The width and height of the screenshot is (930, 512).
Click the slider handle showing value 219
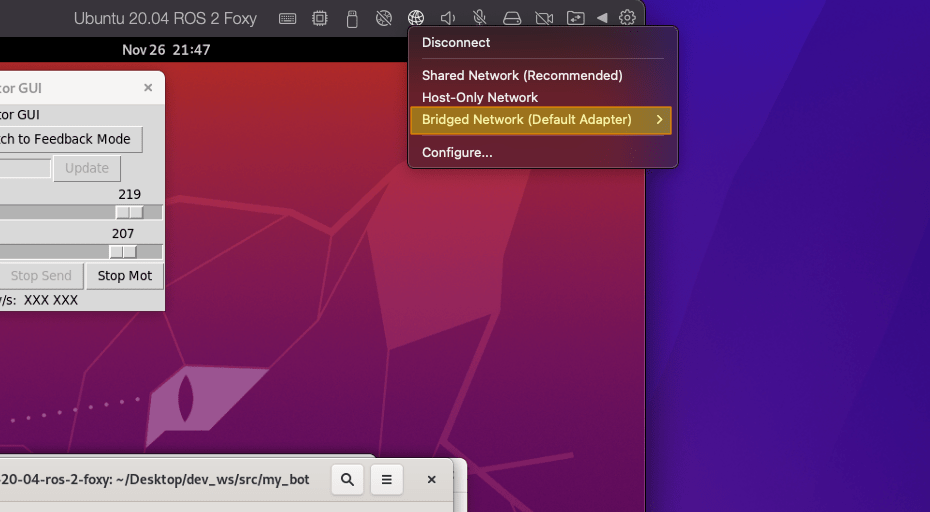click(x=129, y=212)
